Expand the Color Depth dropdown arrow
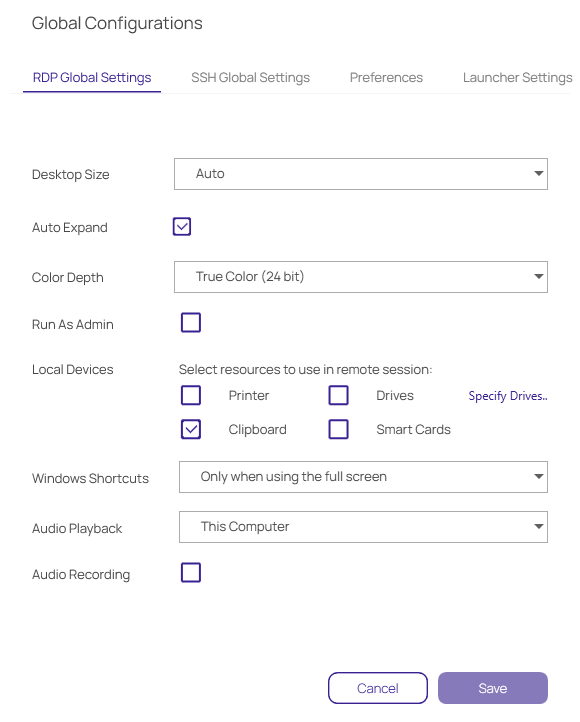The height and width of the screenshot is (722, 580). (538, 276)
